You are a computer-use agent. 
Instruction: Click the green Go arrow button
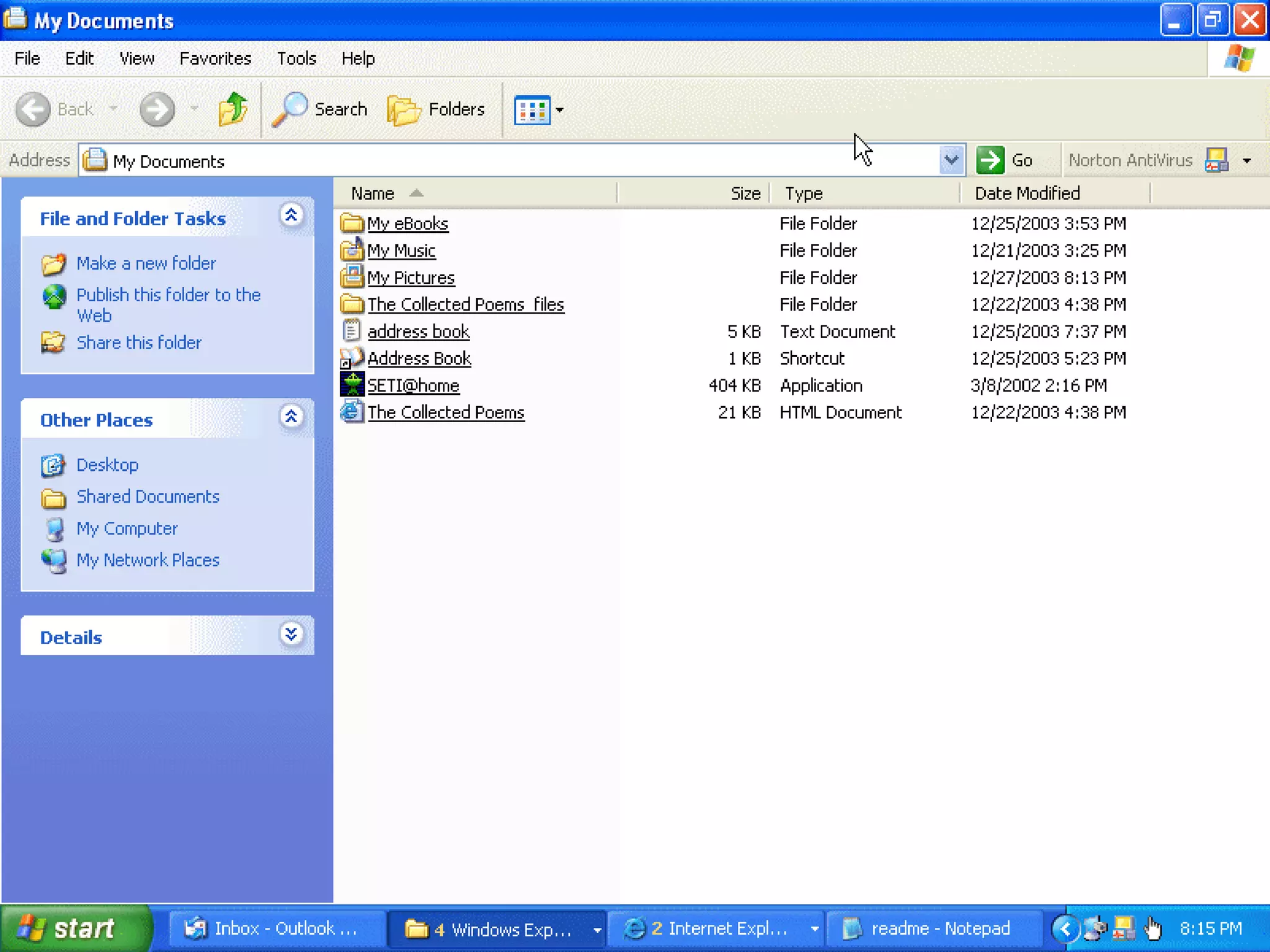990,161
